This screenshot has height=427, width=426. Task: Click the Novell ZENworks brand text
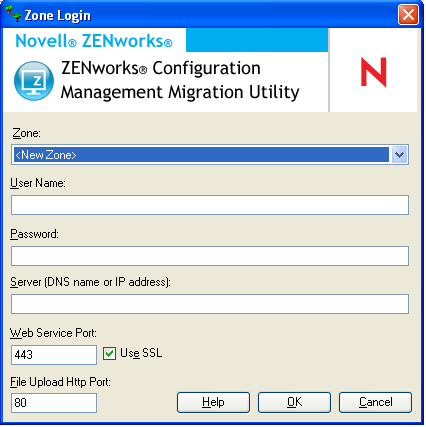pos(94,41)
